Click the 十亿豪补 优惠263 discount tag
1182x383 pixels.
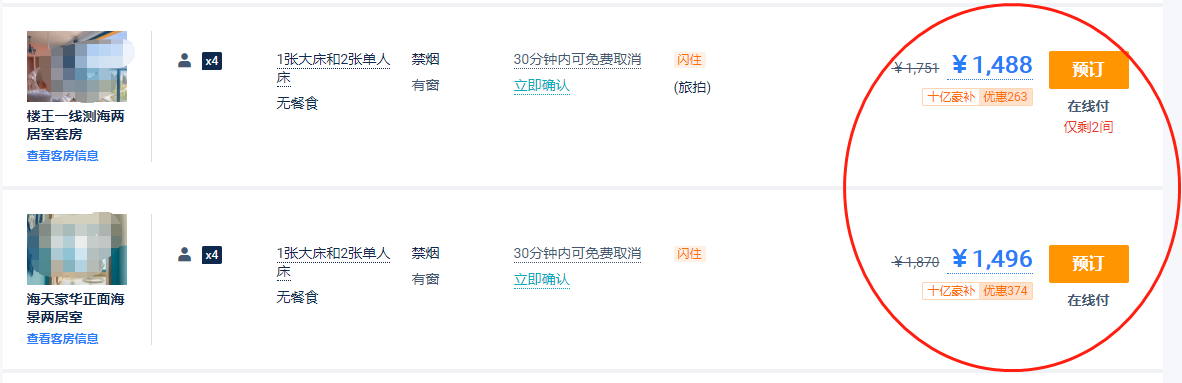click(978, 97)
